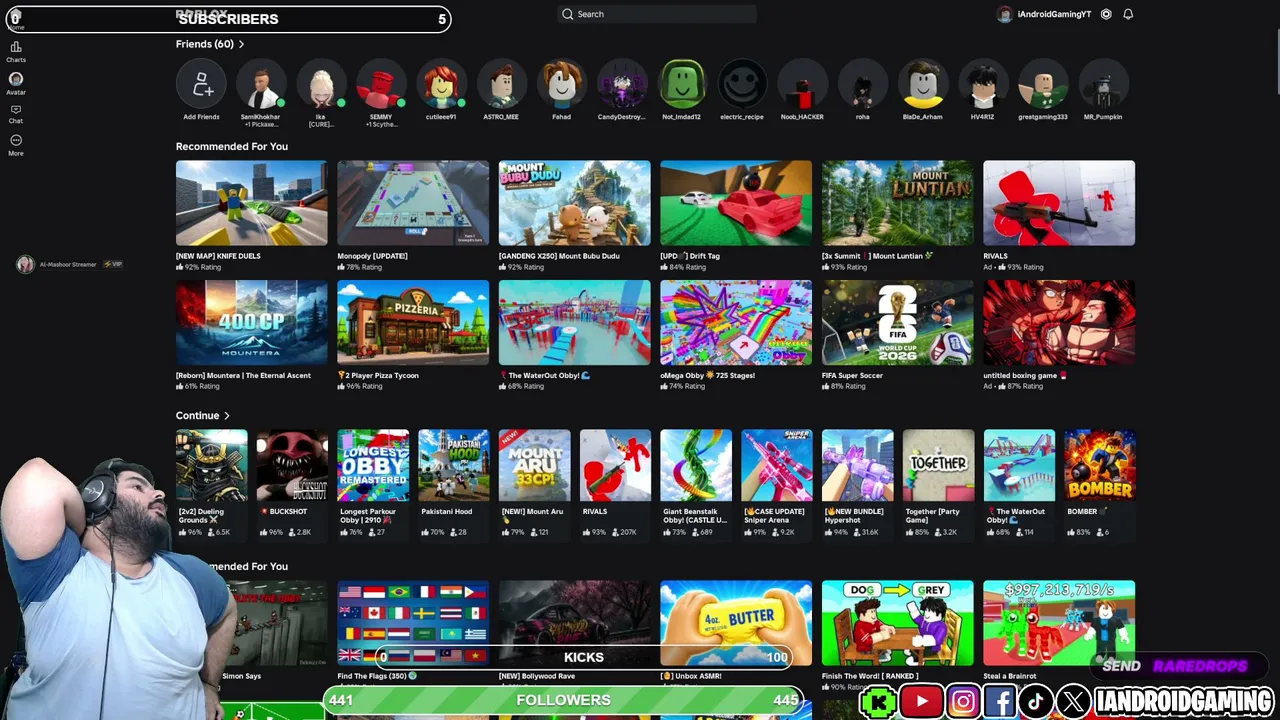Open Mount Aru in the Continue row
This screenshot has width=1280, height=720.
pos(535,466)
